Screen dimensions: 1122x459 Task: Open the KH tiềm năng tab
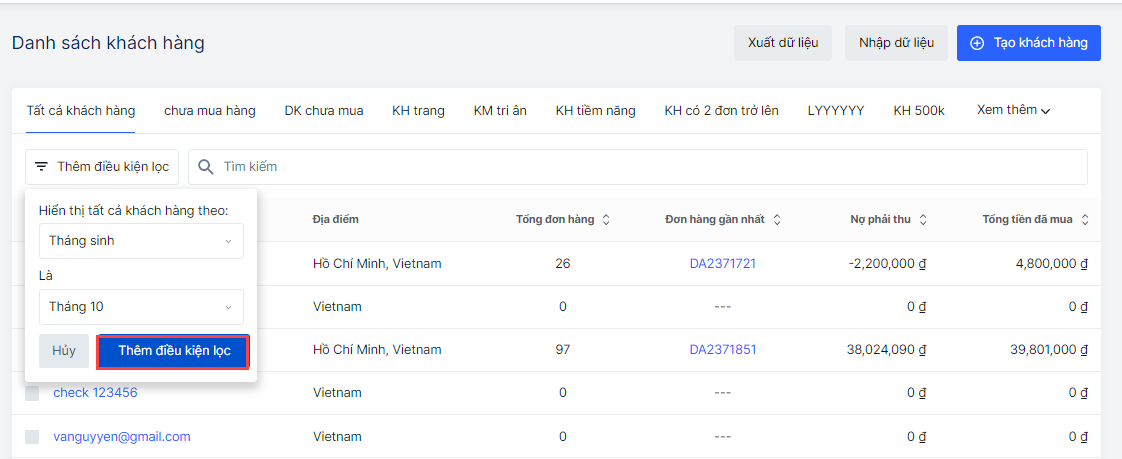[x=595, y=110]
